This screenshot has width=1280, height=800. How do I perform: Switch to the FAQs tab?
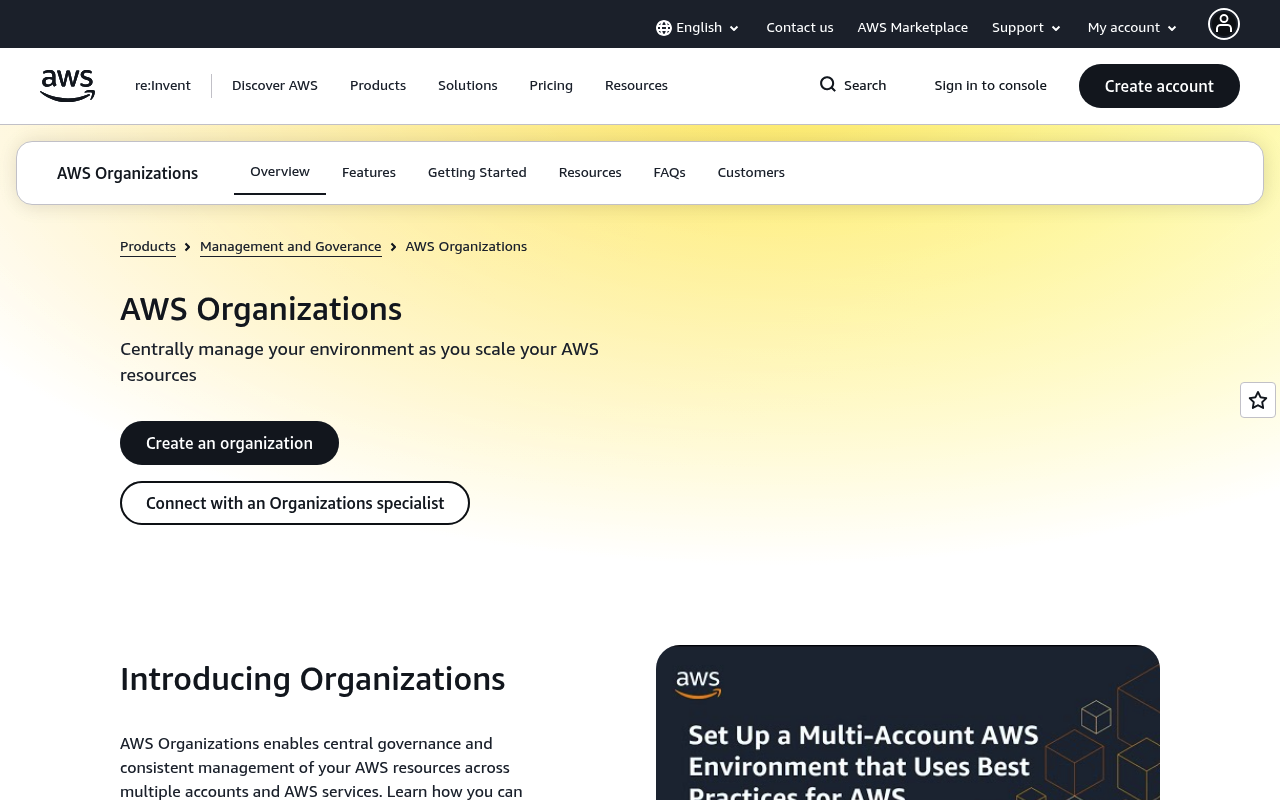click(670, 173)
